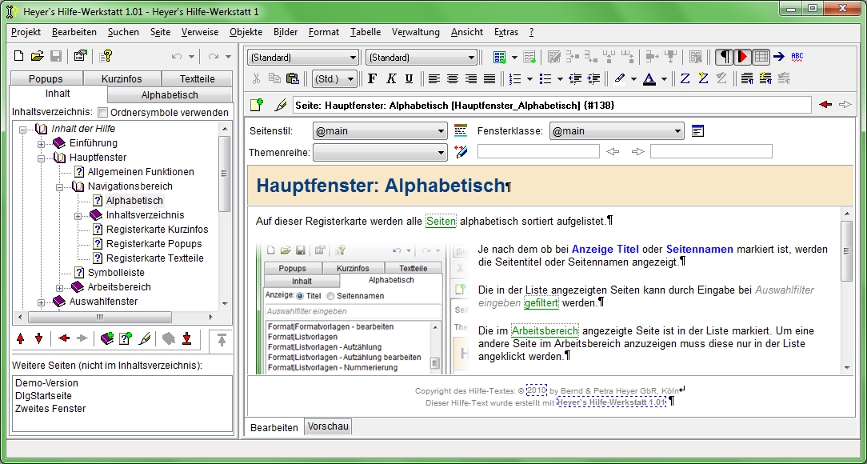Screen dimensions: 867x464
Task: Follow the green 'Arbeitsbereich' link in text
Action: pos(545,331)
